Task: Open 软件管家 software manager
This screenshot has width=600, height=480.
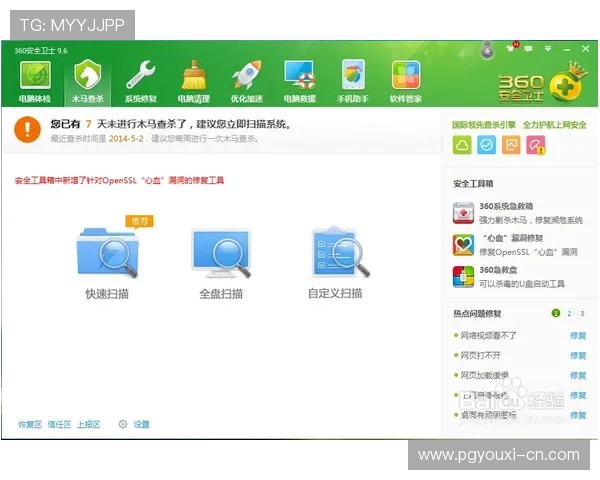Action: pyautogui.click(x=406, y=82)
